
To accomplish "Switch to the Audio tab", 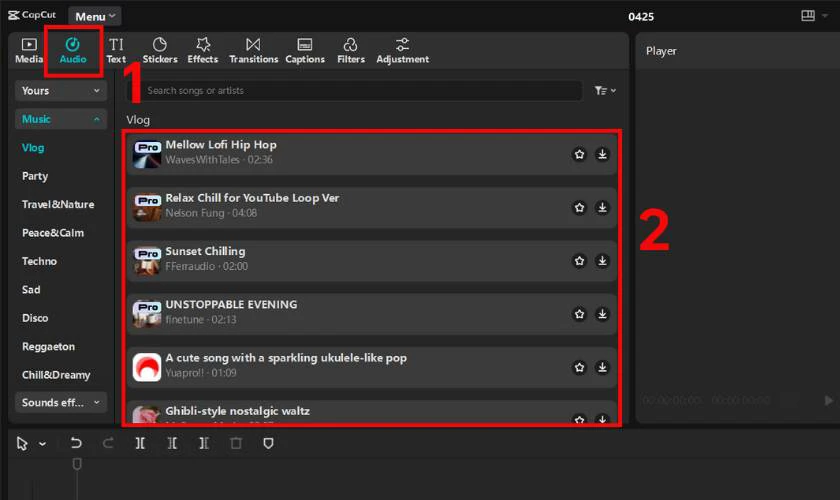I will pos(73,51).
